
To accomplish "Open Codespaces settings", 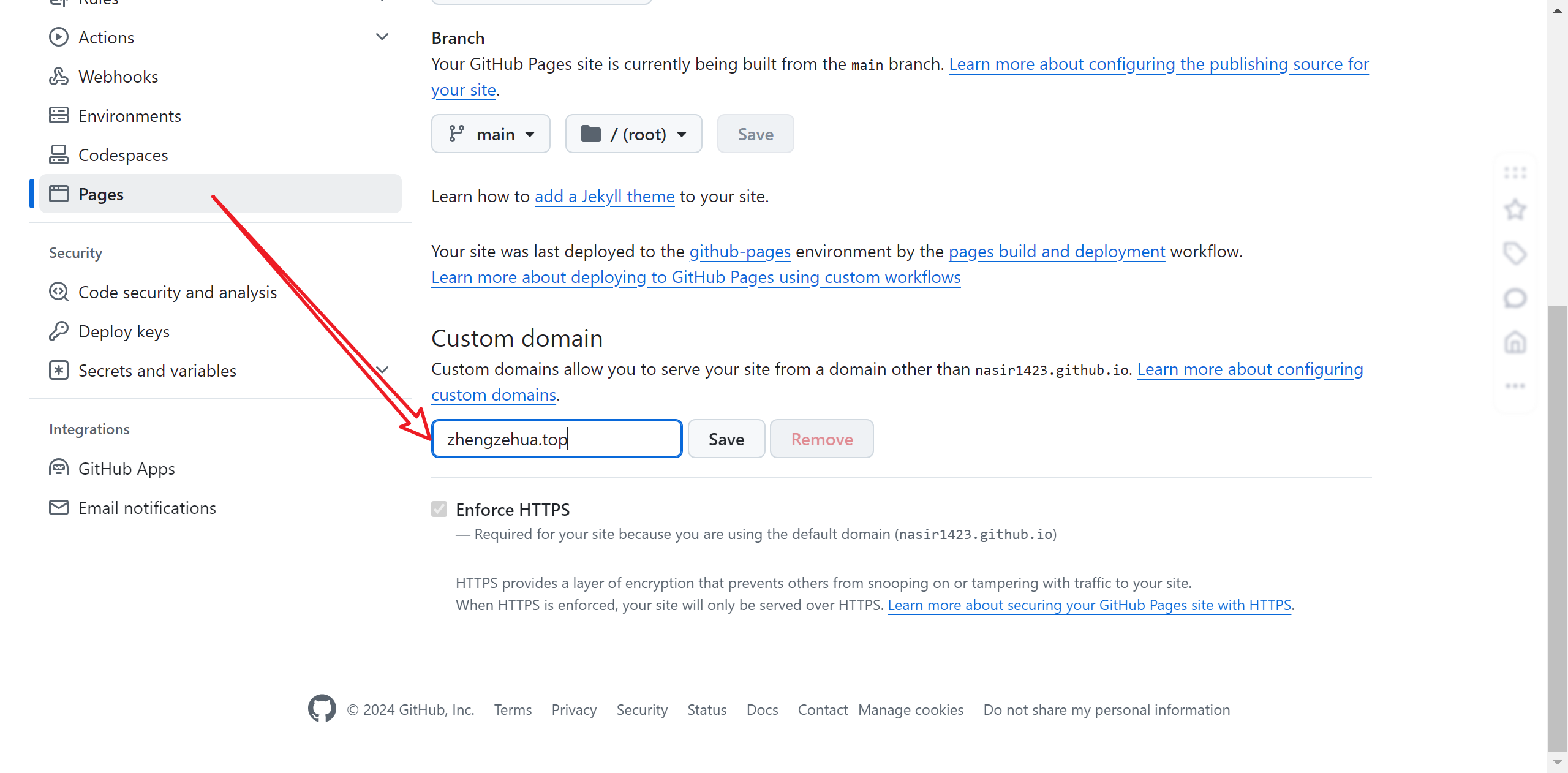I will [x=221, y=155].
